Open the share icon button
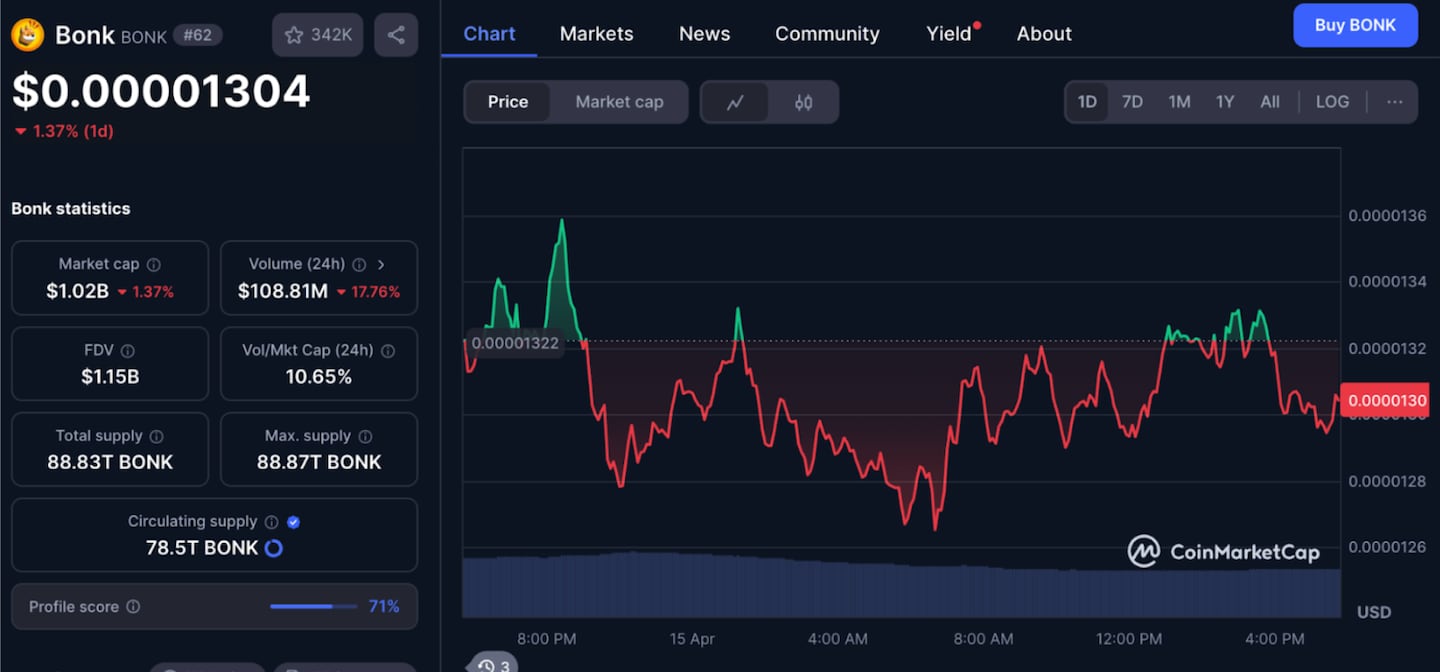The image size is (1440, 672). pos(396,35)
